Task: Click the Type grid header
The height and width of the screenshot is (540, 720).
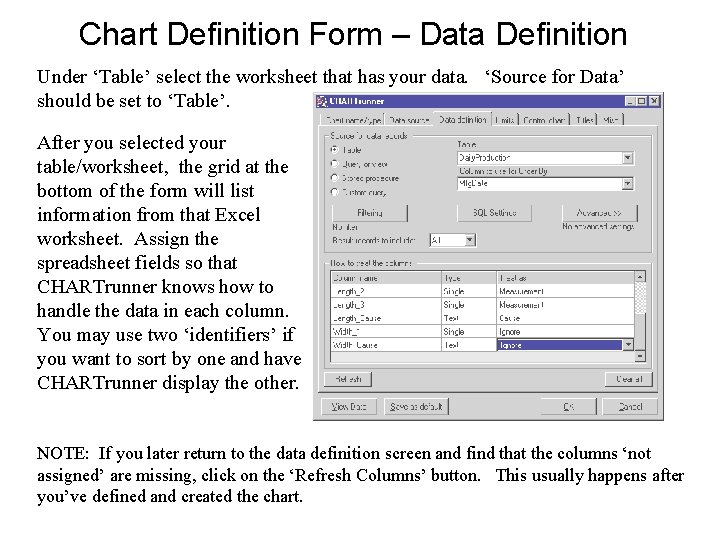Action: tap(469, 278)
